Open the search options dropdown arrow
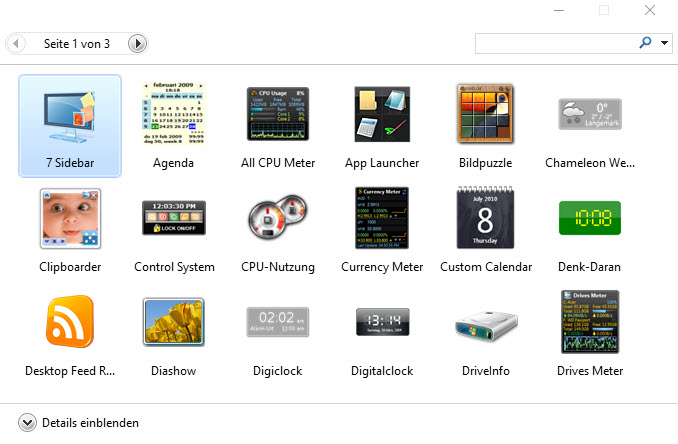The height and width of the screenshot is (444, 678). pos(664,43)
